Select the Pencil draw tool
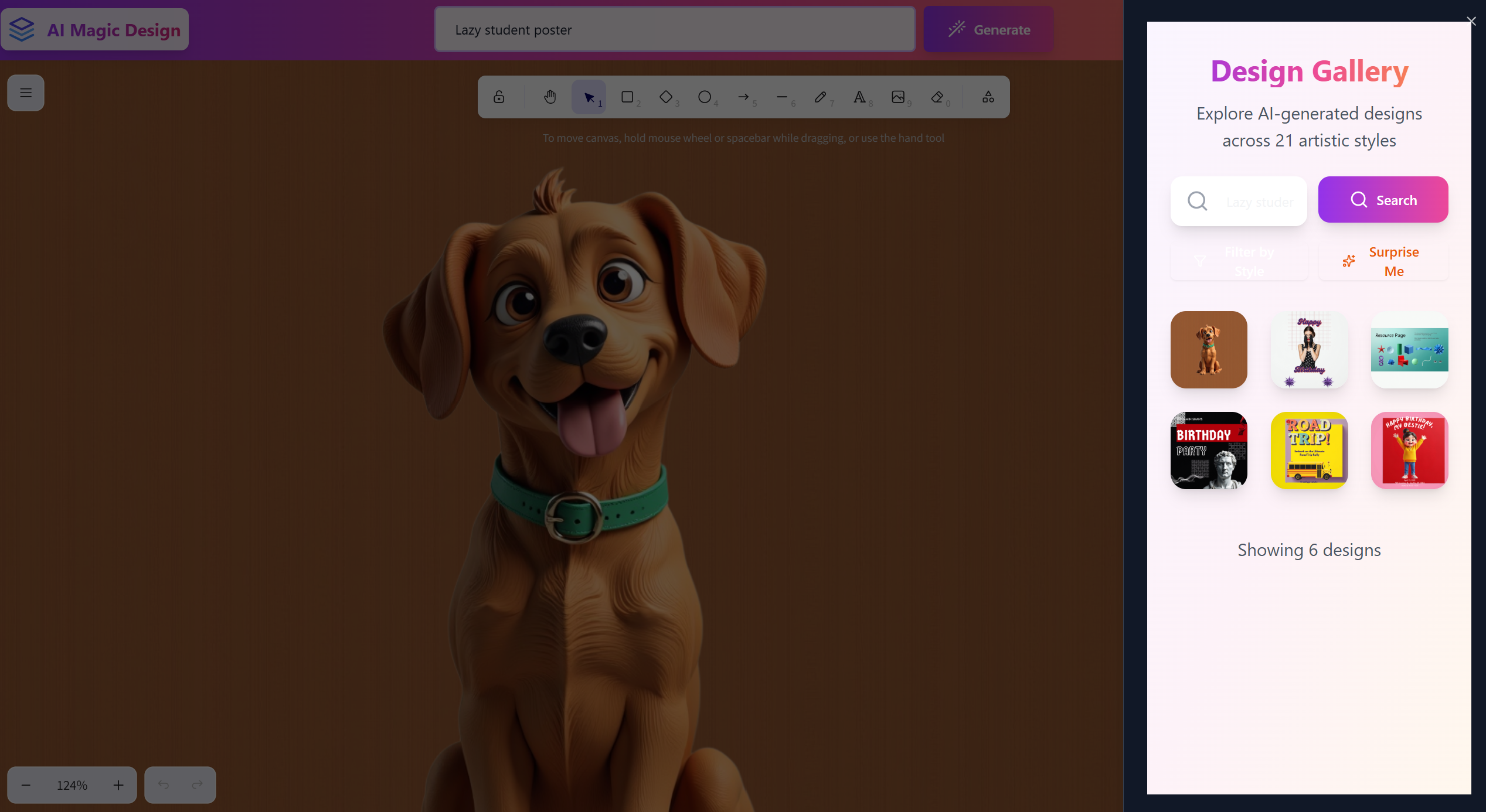Screen dimensions: 1486x812 821,97
